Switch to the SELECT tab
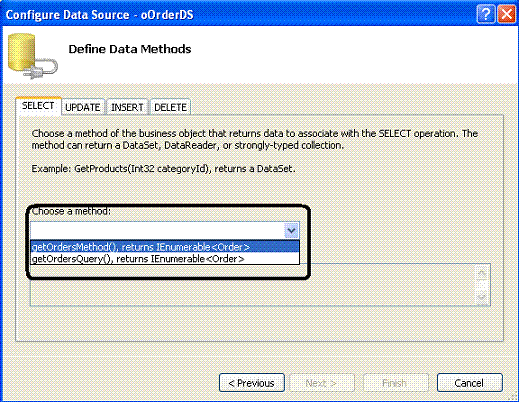 pos(38,106)
